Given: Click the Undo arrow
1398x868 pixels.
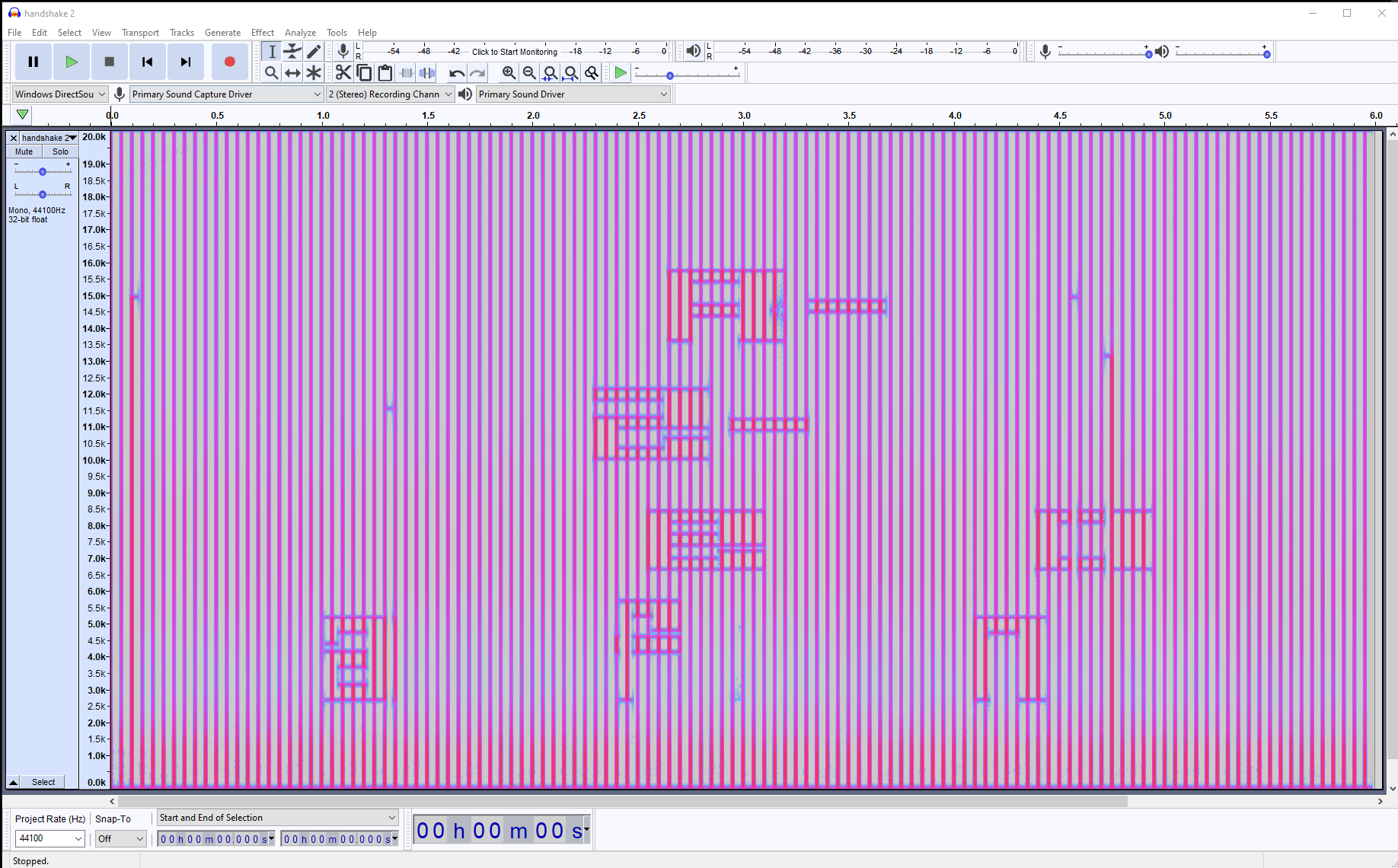Looking at the screenshot, I should [x=457, y=72].
